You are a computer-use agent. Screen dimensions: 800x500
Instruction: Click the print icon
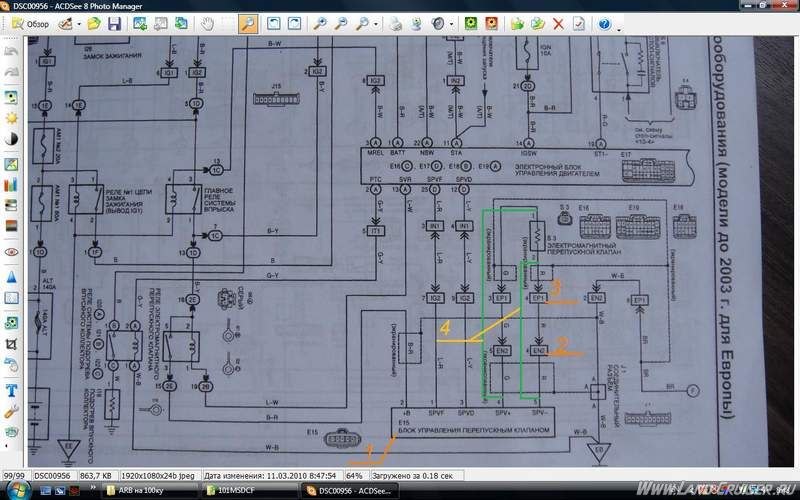pos(396,24)
